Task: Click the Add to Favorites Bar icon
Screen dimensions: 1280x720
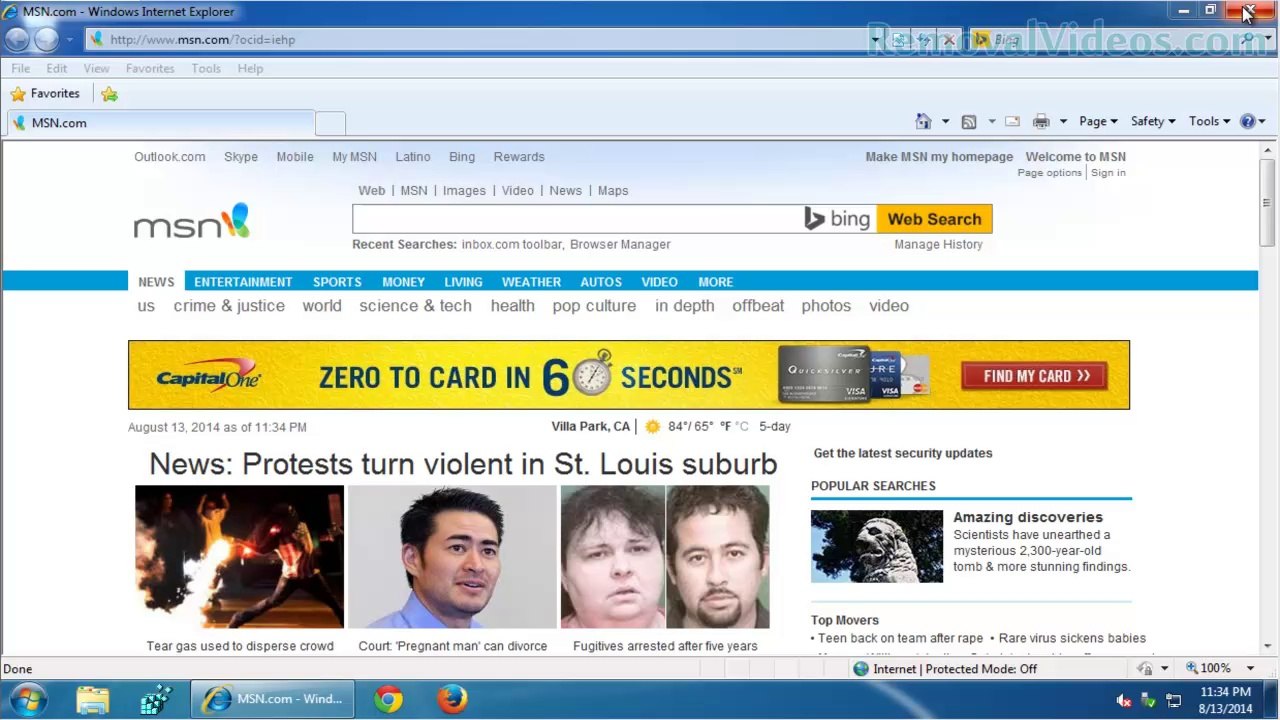Action: tap(110, 94)
